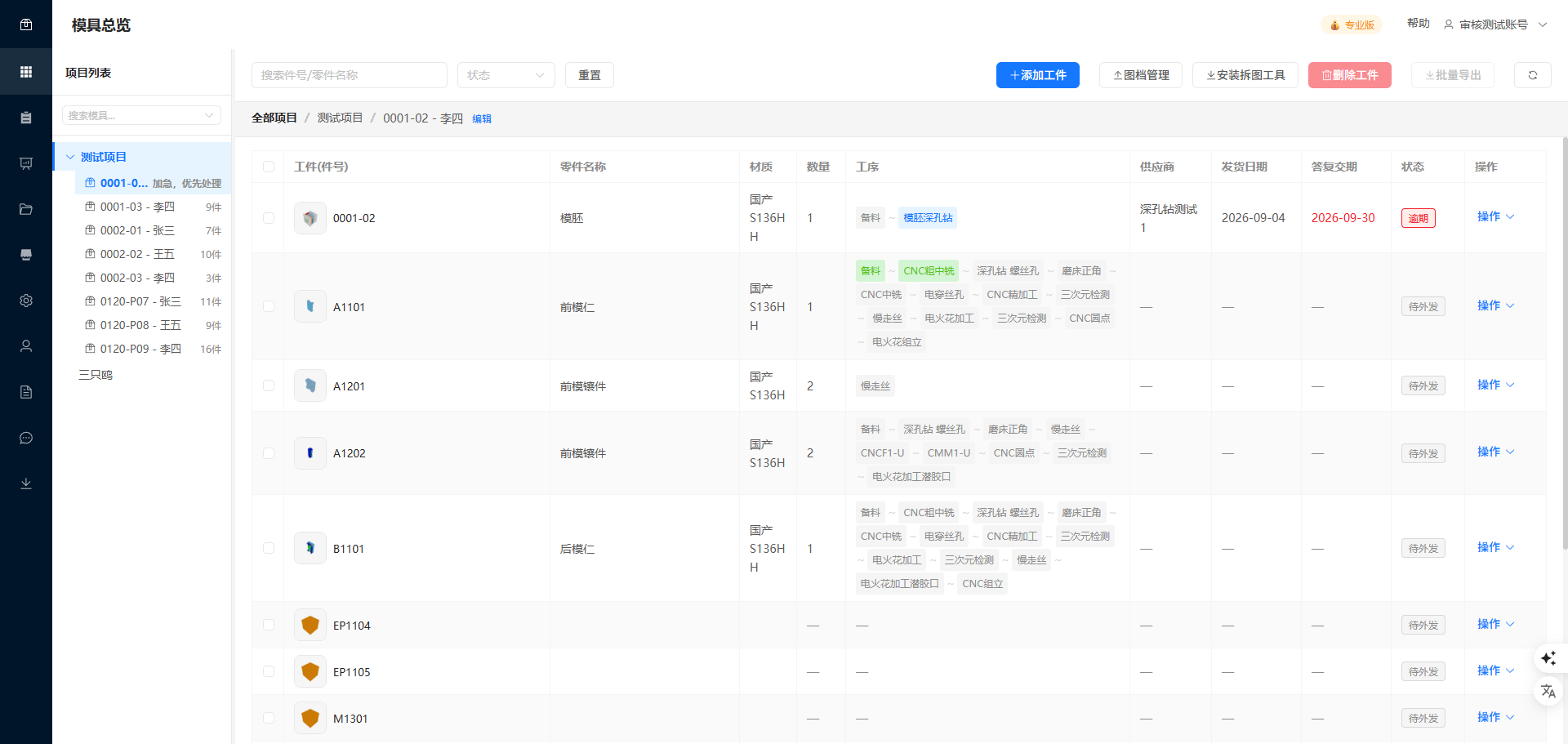The height and width of the screenshot is (744, 1568).
Task: Check the row M1301 checkbox
Action: [269, 718]
